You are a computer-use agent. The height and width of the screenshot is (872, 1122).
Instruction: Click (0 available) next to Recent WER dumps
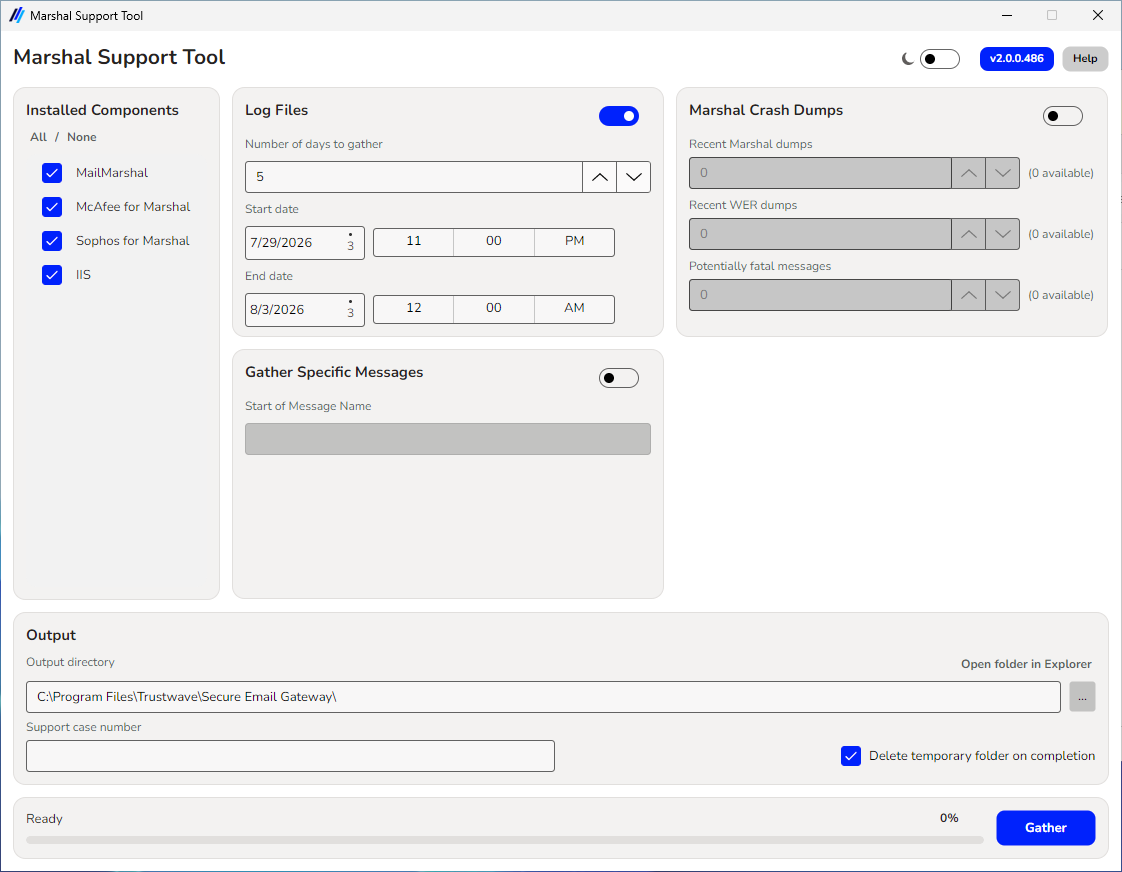tap(1060, 234)
